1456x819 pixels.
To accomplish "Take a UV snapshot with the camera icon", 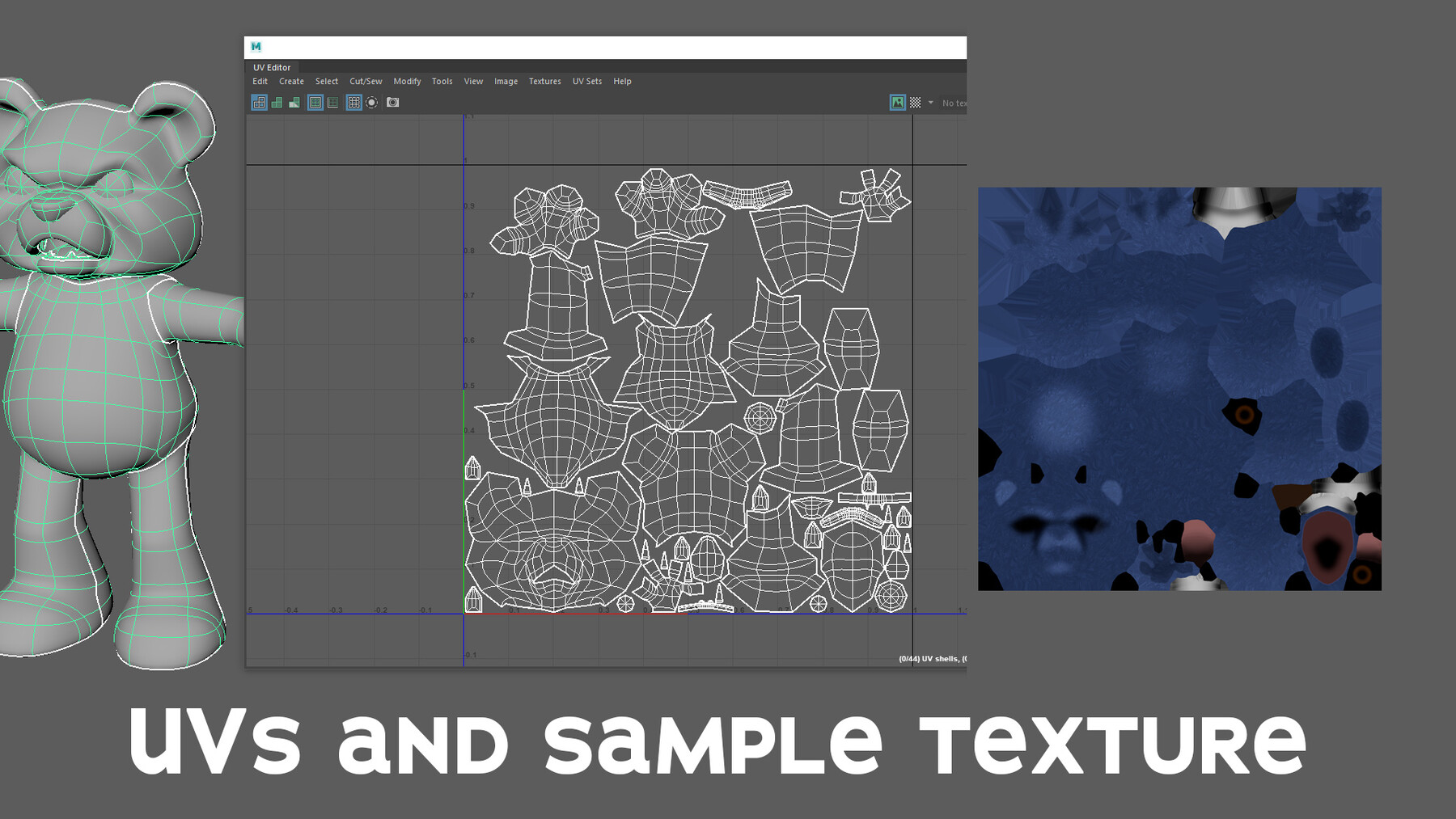I will pyautogui.click(x=393, y=102).
